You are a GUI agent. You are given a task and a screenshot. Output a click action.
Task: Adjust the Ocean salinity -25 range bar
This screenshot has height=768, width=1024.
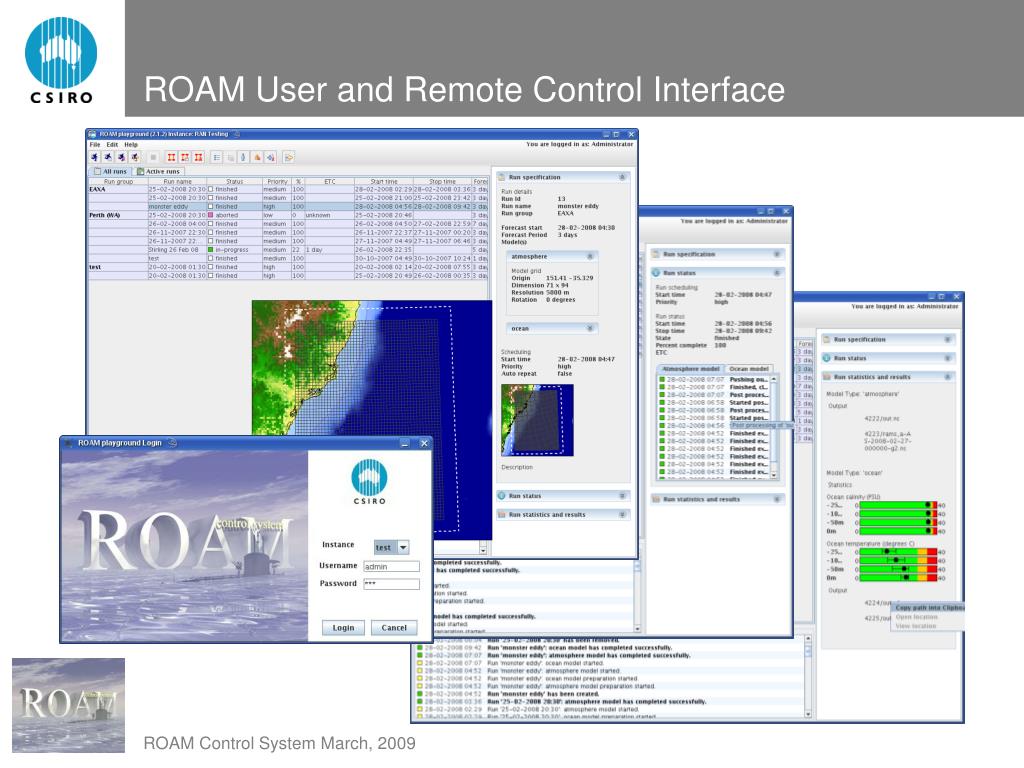pyautogui.click(x=899, y=505)
